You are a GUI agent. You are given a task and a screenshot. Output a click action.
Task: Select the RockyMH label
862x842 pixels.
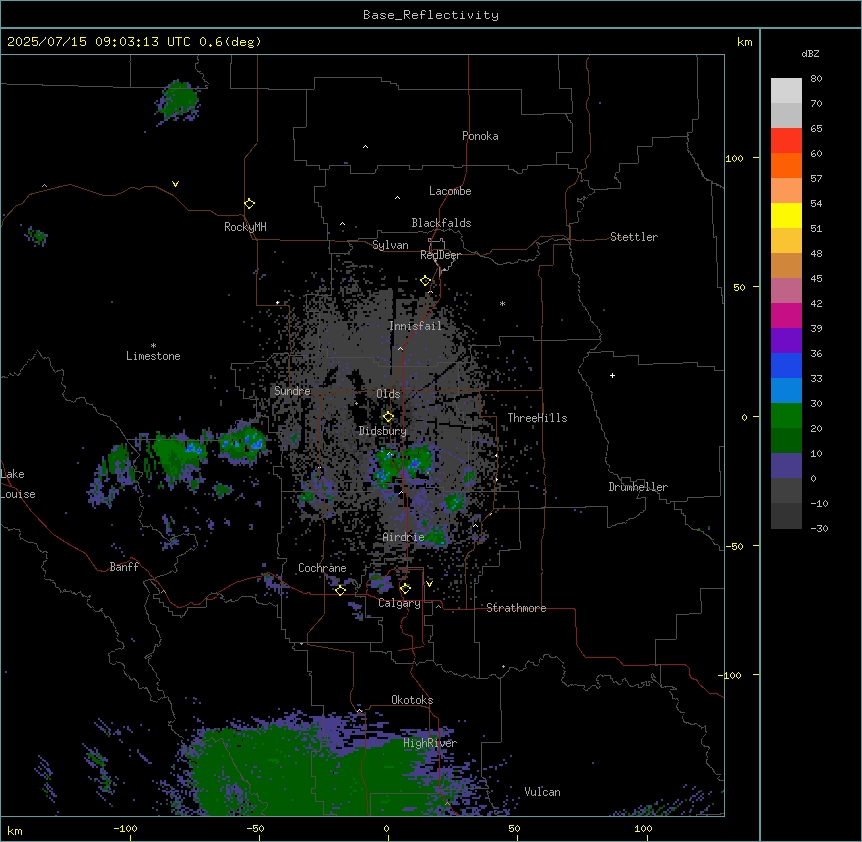(x=245, y=227)
